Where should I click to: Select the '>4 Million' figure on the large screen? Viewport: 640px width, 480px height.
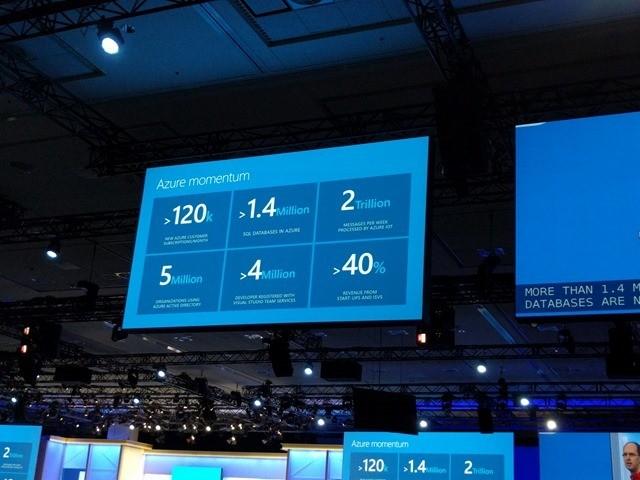coord(267,271)
